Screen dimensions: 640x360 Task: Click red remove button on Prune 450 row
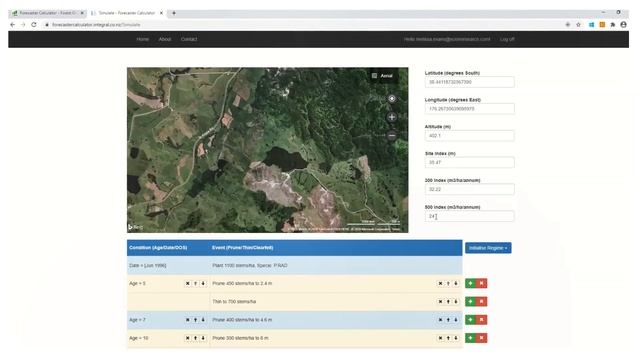482,283
